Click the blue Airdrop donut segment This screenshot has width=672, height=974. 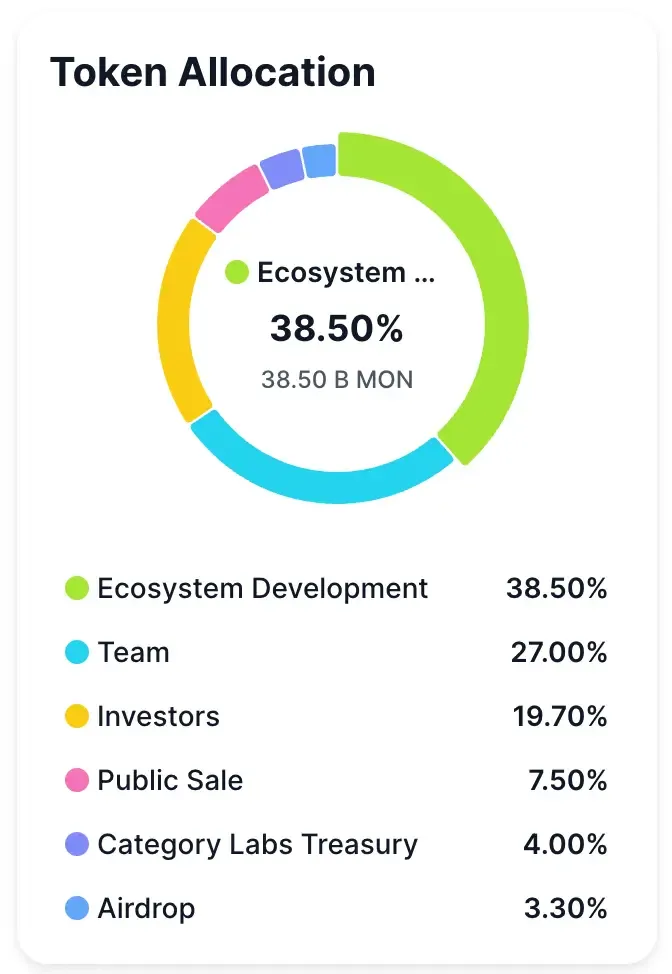(319, 160)
